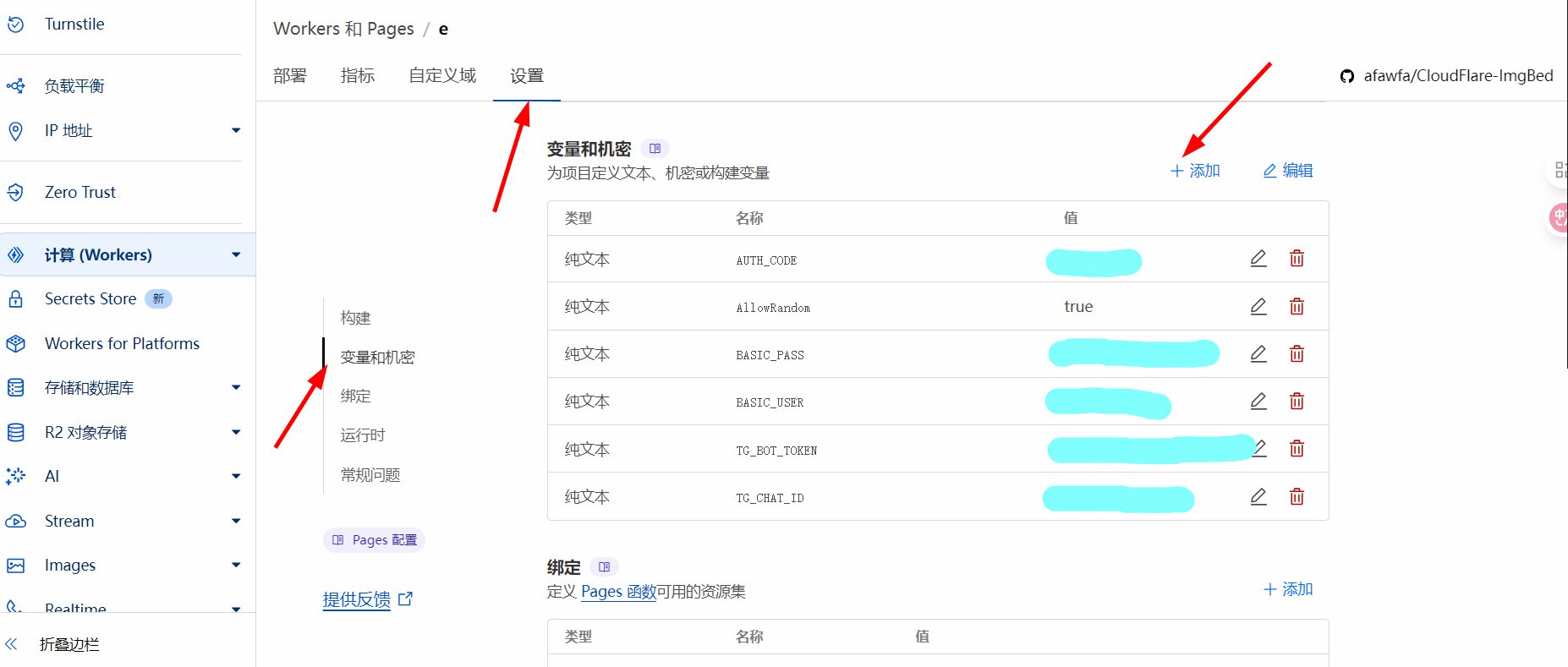
Task: Open docs icon beside 变量和机密 heading
Action: tap(655, 149)
